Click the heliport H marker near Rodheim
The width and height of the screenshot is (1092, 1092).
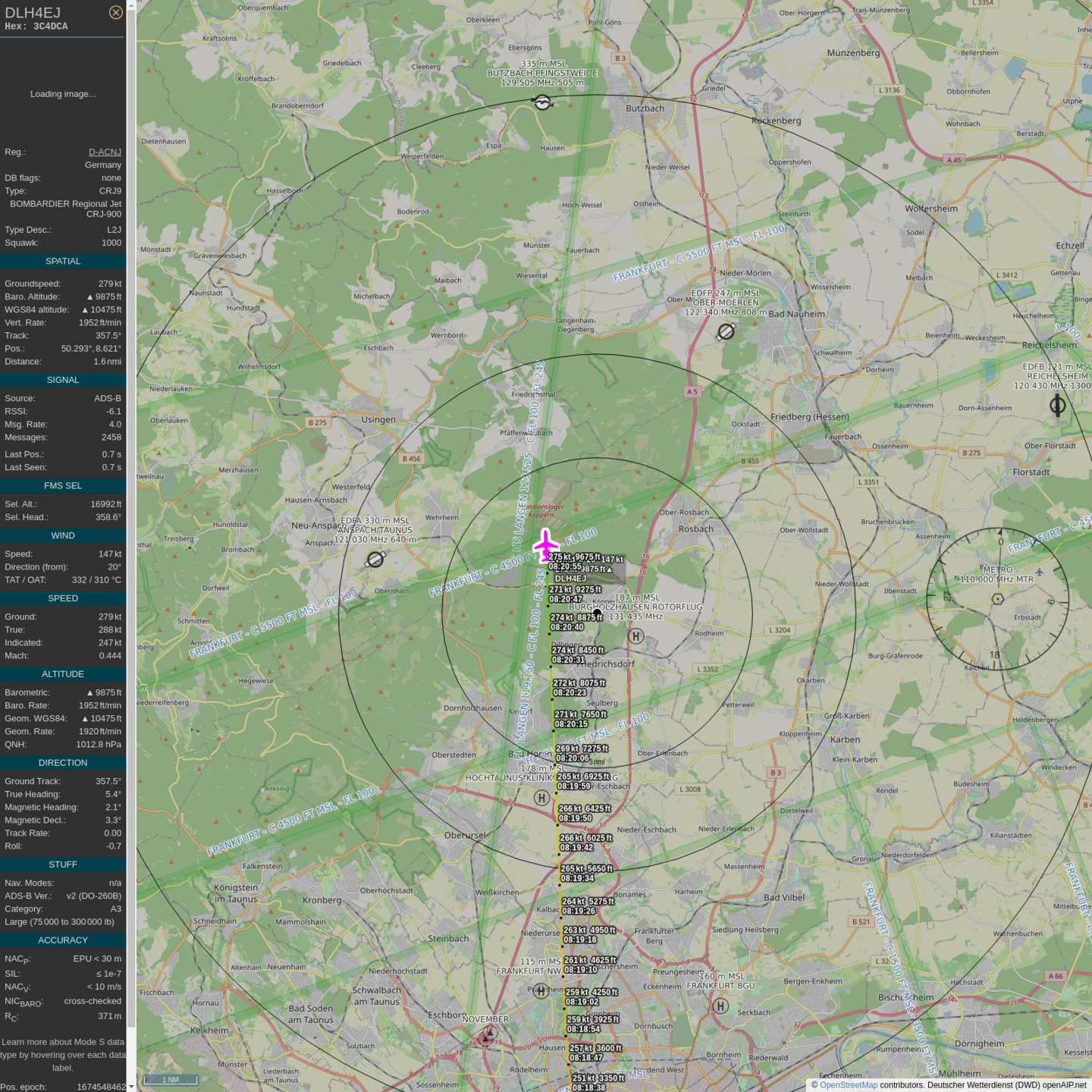[x=636, y=636]
